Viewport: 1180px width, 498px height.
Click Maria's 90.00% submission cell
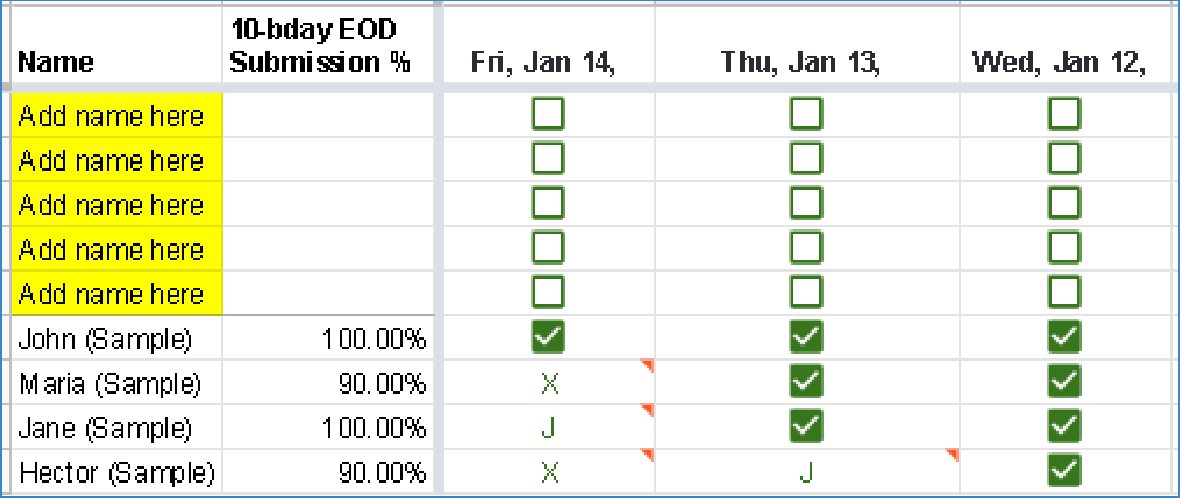382,384
